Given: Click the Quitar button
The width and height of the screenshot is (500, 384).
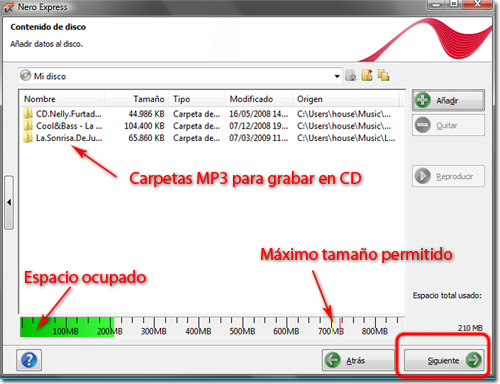Looking at the screenshot, I should pyautogui.click(x=448, y=125).
